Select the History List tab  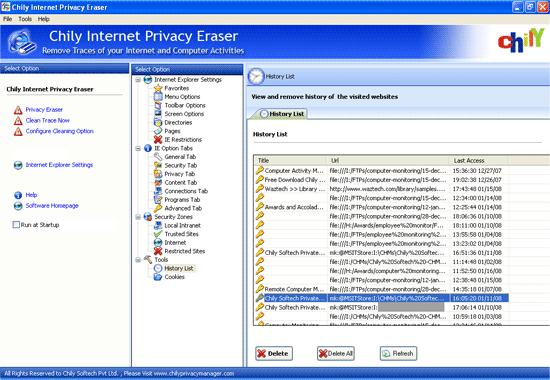(283, 114)
